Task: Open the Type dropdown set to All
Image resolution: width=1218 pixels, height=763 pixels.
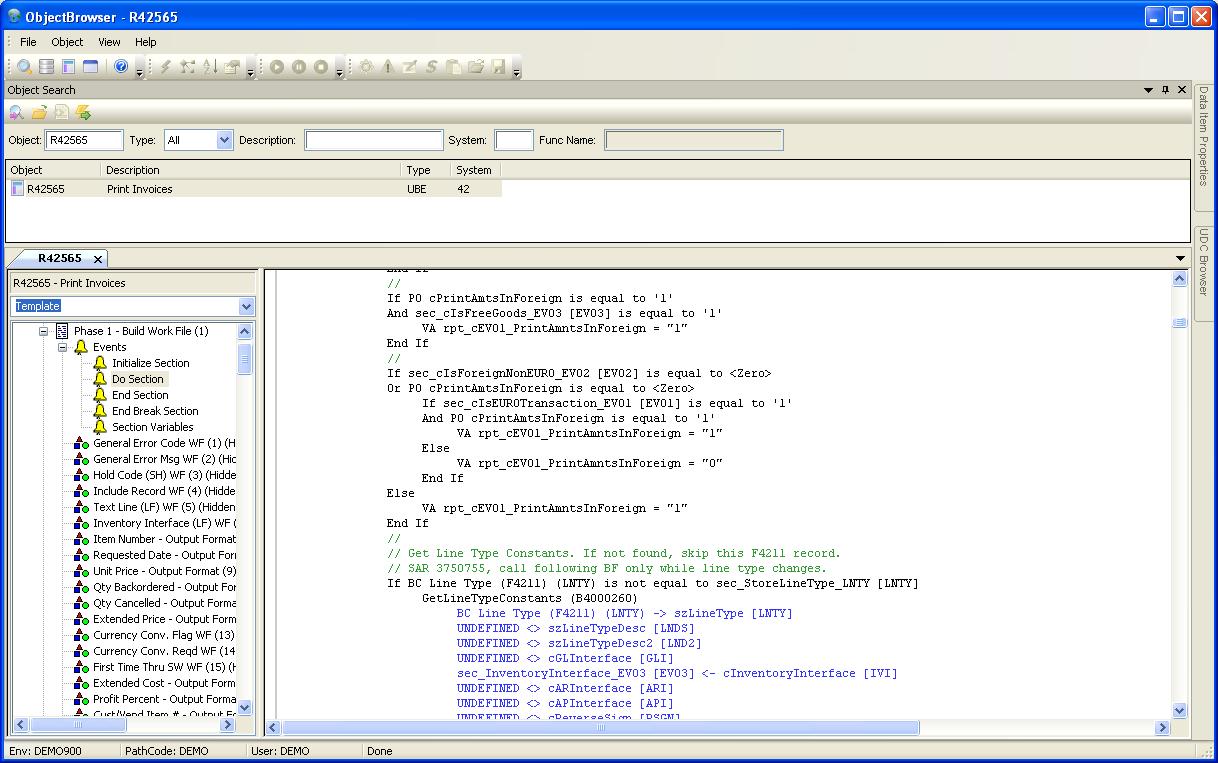Action: [224, 140]
